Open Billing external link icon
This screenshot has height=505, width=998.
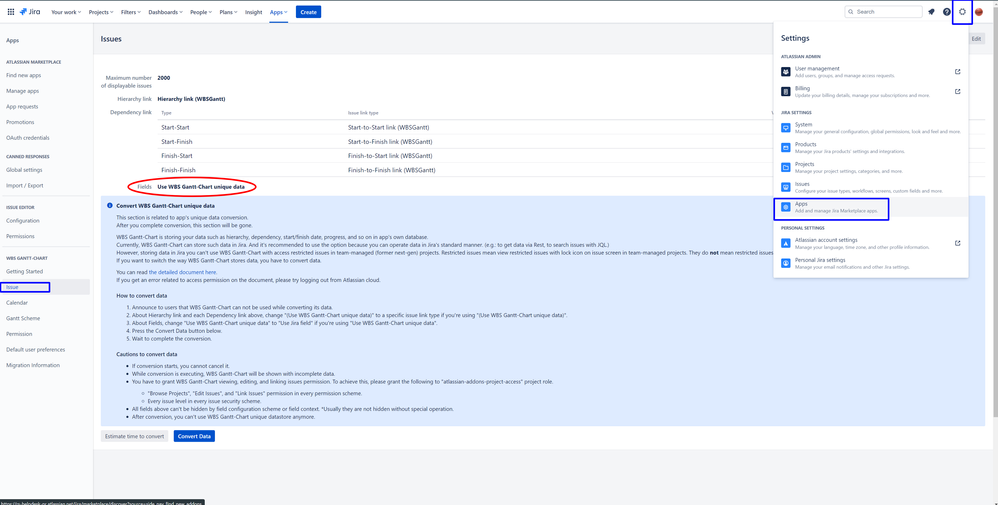click(x=958, y=92)
